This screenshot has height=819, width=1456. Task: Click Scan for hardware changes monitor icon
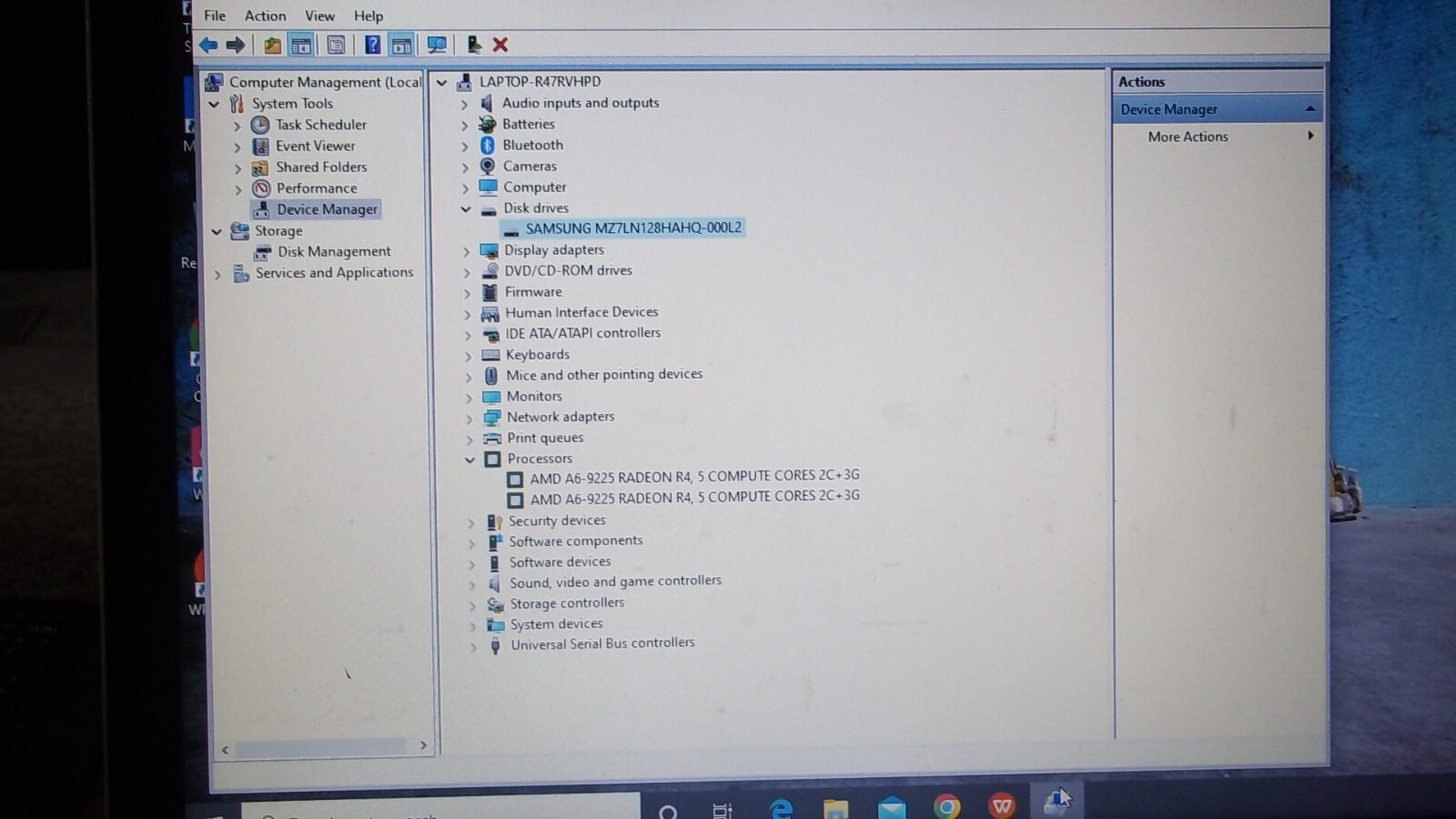[437, 45]
